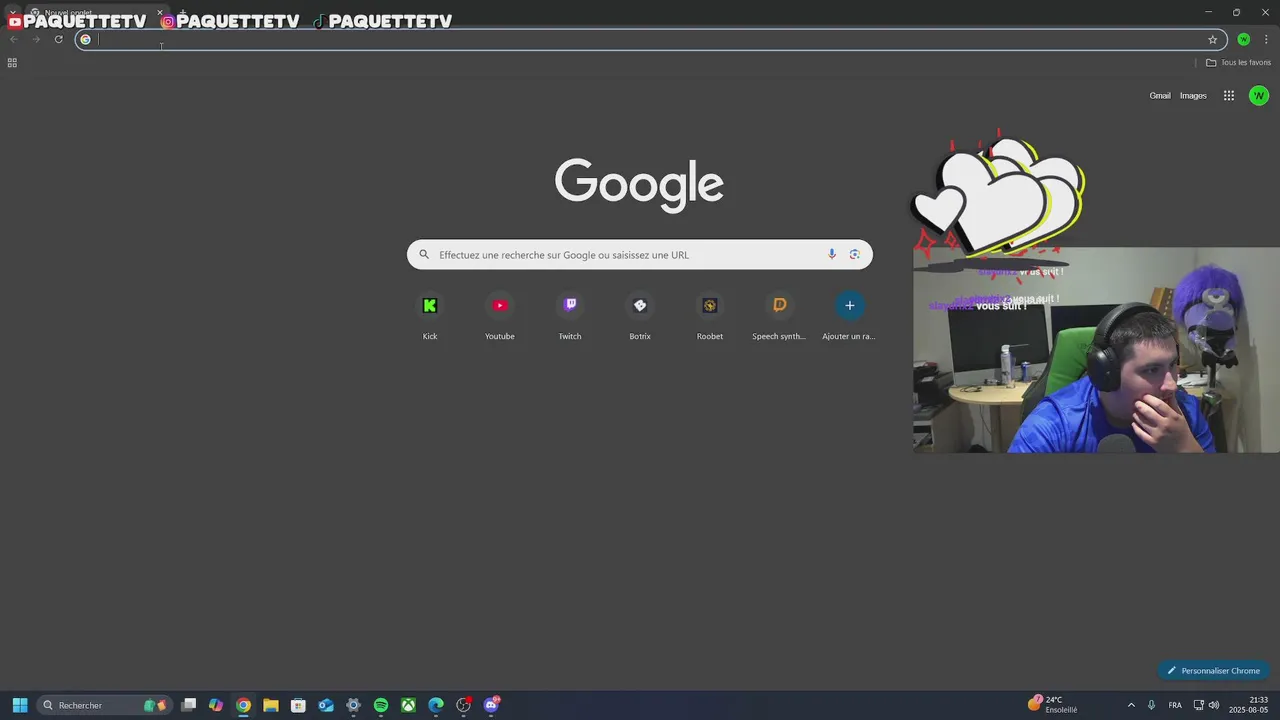Open Outlook from the taskbar
Image resolution: width=1280 pixels, height=720 pixels.
tap(326, 705)
